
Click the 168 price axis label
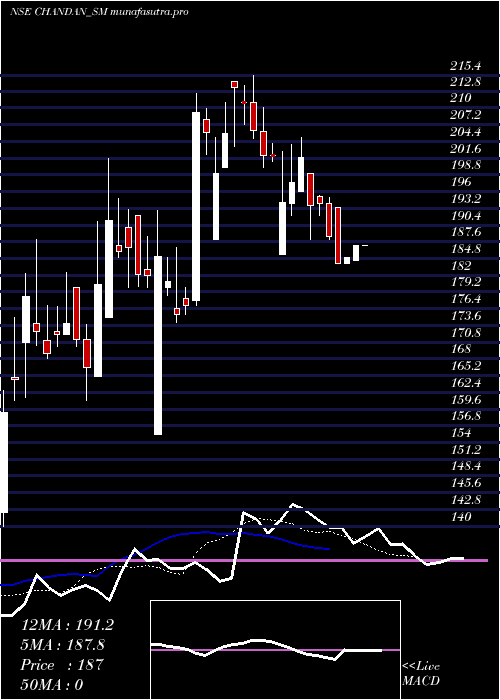point(461,349)
